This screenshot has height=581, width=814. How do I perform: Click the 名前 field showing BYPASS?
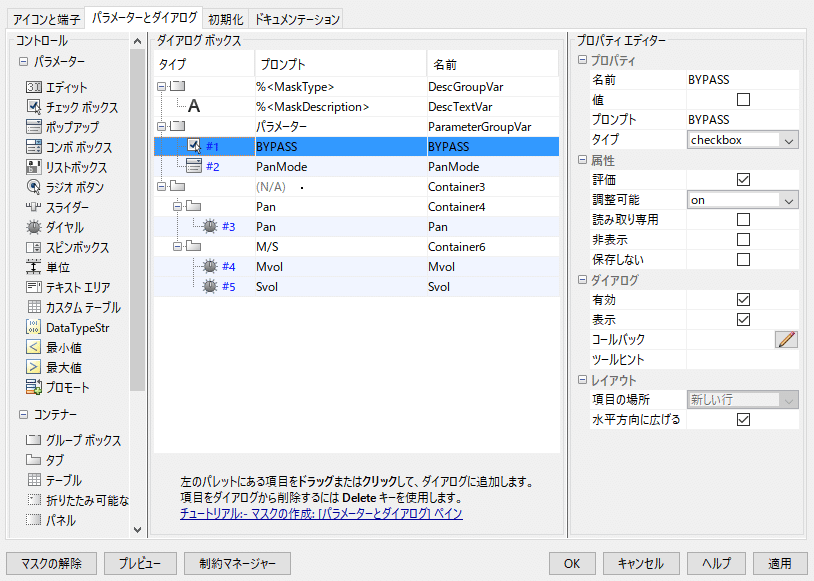(x=742, y=80)
